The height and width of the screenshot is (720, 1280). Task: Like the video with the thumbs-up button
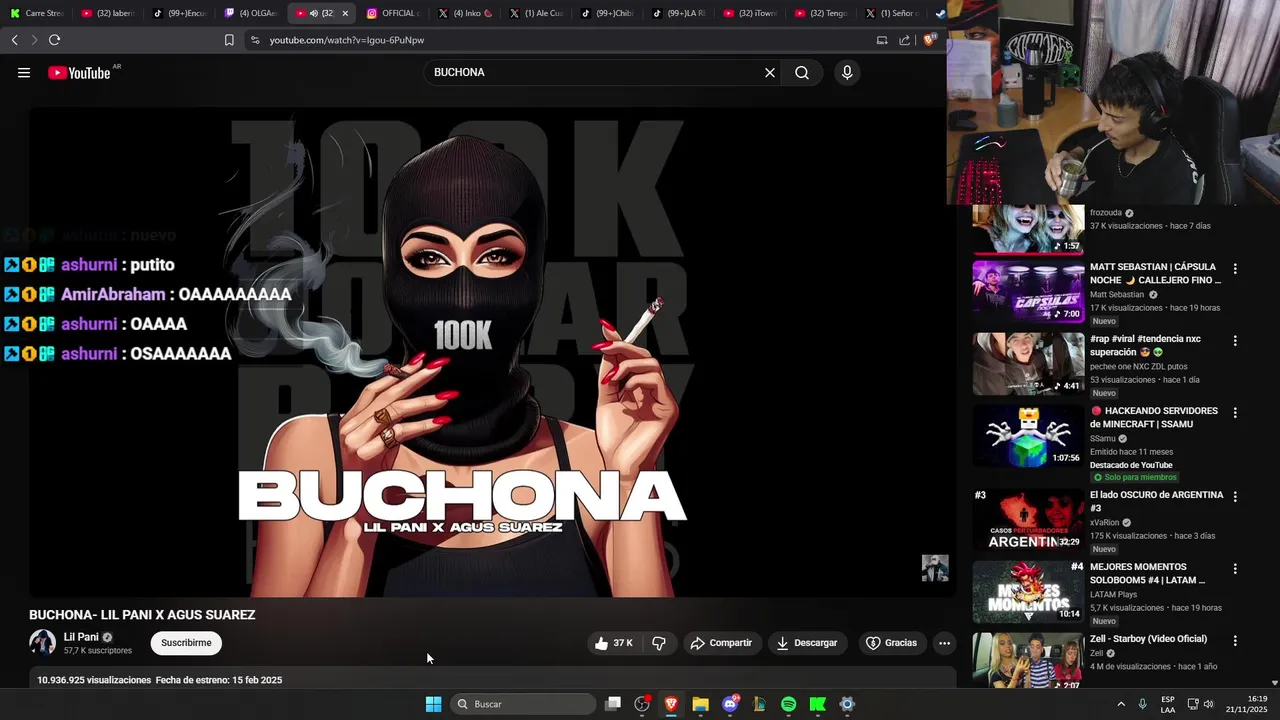(614, 643)
